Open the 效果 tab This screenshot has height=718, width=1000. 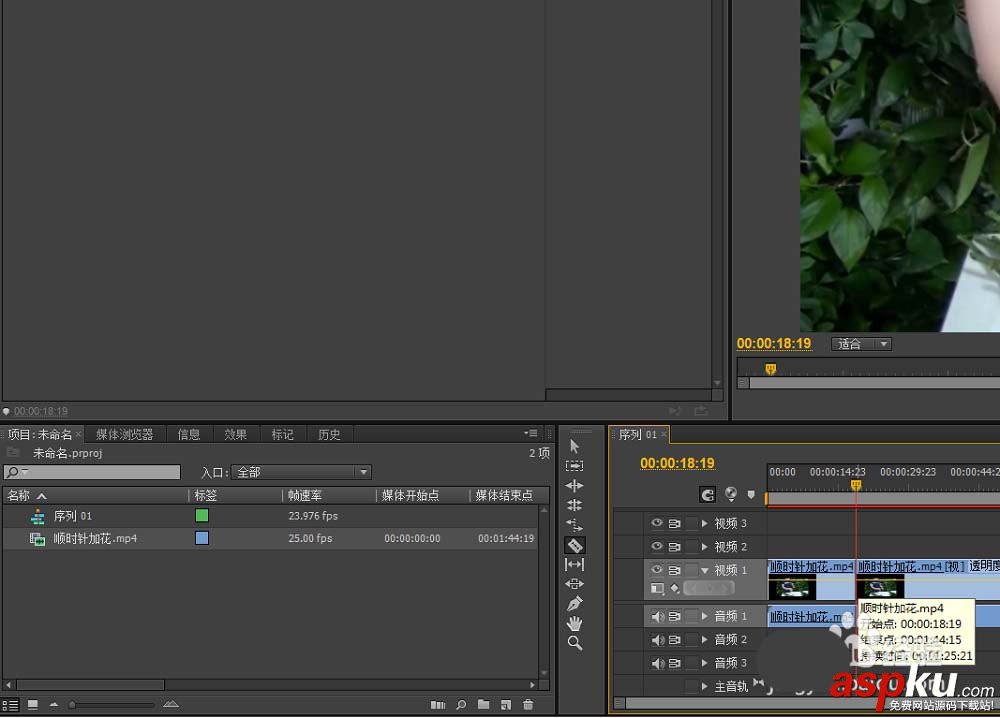pos(235,434)
